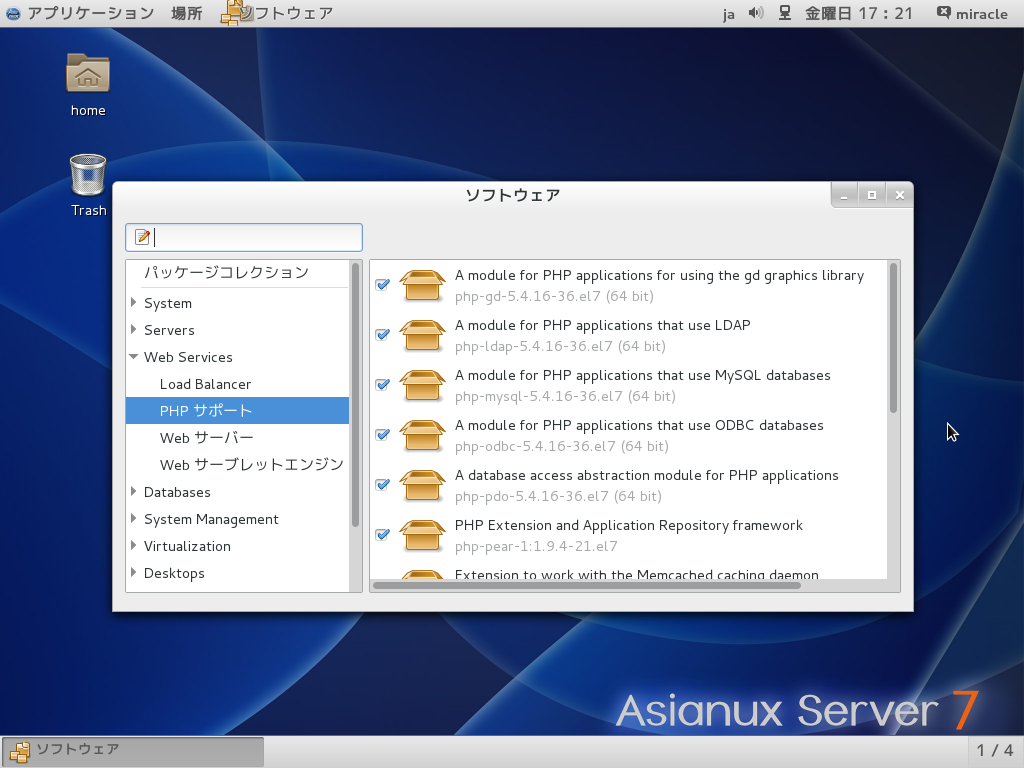
Task: Expand the Databases category
Action: [x=134, y=492]
